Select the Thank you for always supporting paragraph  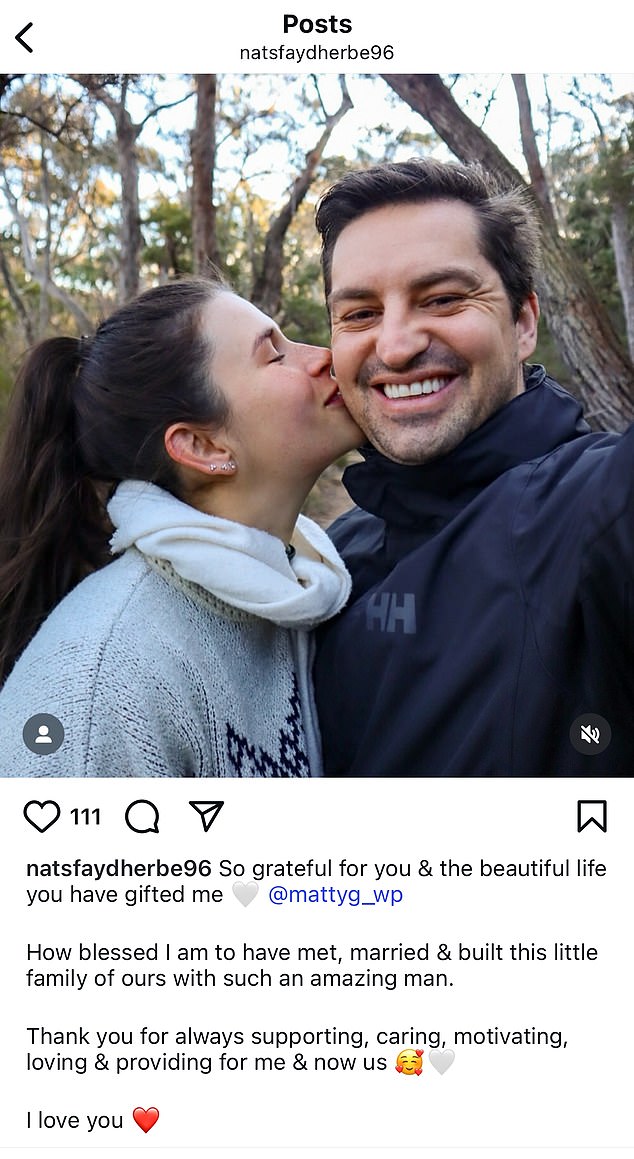(x=297, y=1050)
